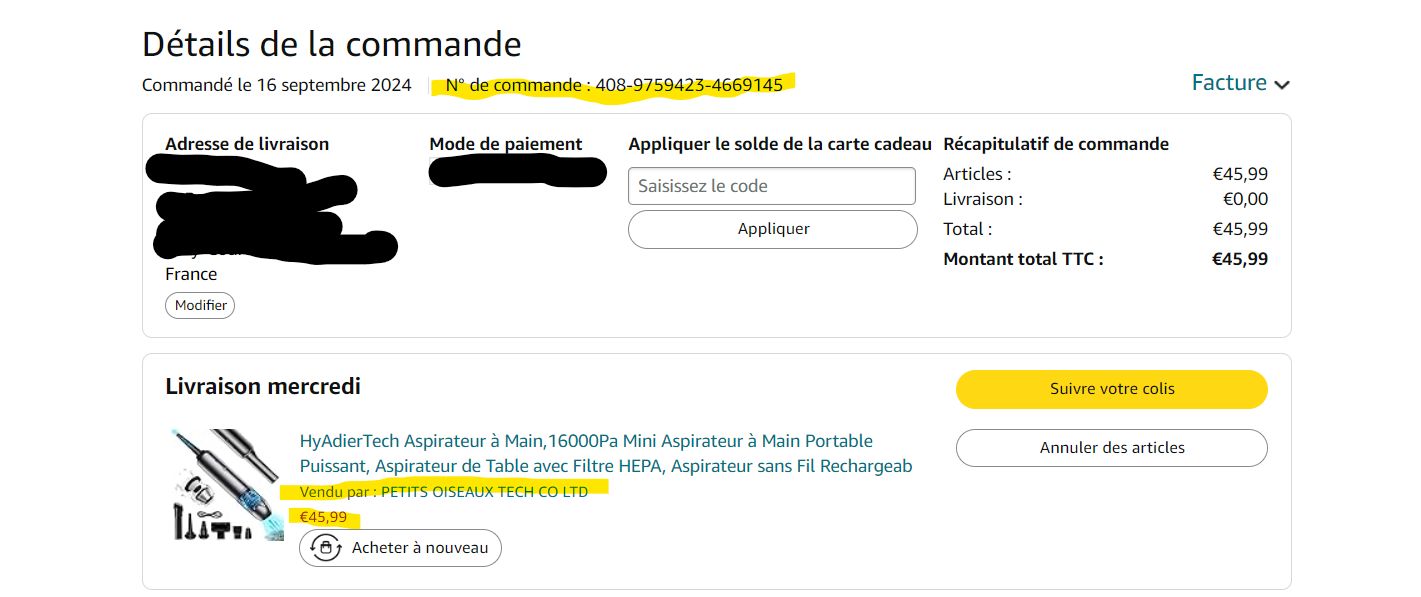Click the Détails de la commande title
Viewport: 1421px width, 597px height.
point(331,44)
